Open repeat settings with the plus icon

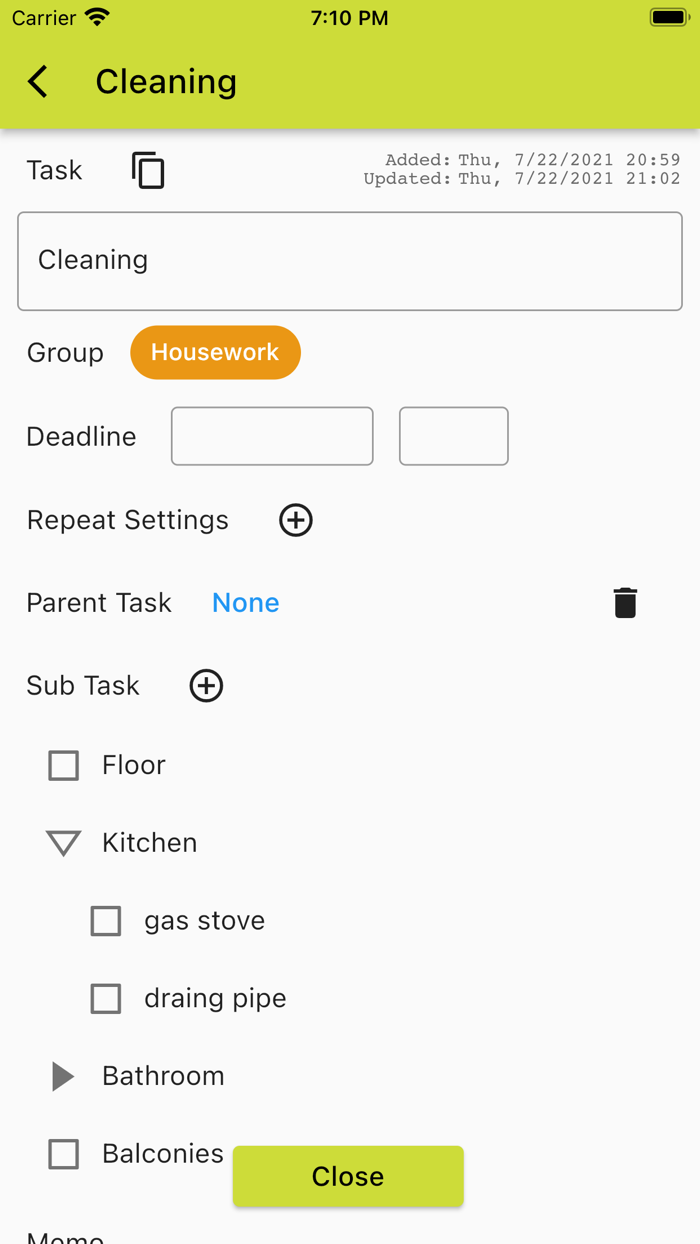(295, 520)
